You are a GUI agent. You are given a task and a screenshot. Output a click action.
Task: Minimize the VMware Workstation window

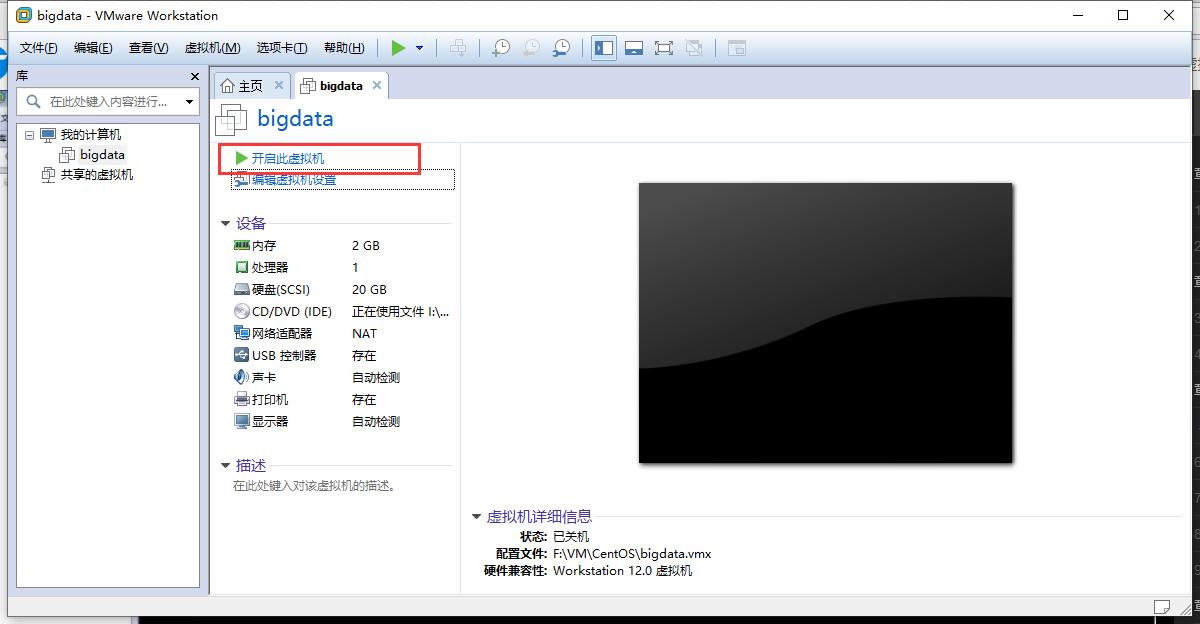pos(1077,15)
